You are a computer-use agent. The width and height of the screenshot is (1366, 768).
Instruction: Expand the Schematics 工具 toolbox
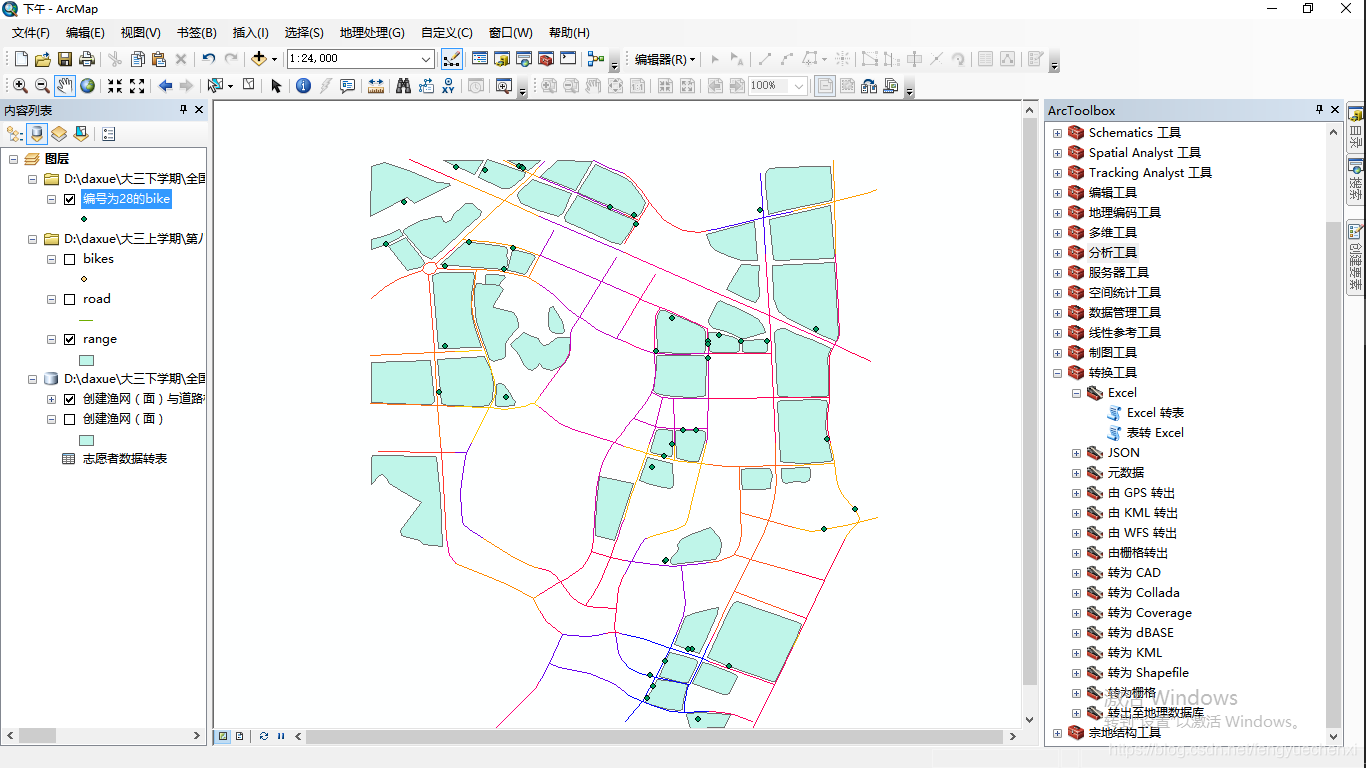point(1057,133)
